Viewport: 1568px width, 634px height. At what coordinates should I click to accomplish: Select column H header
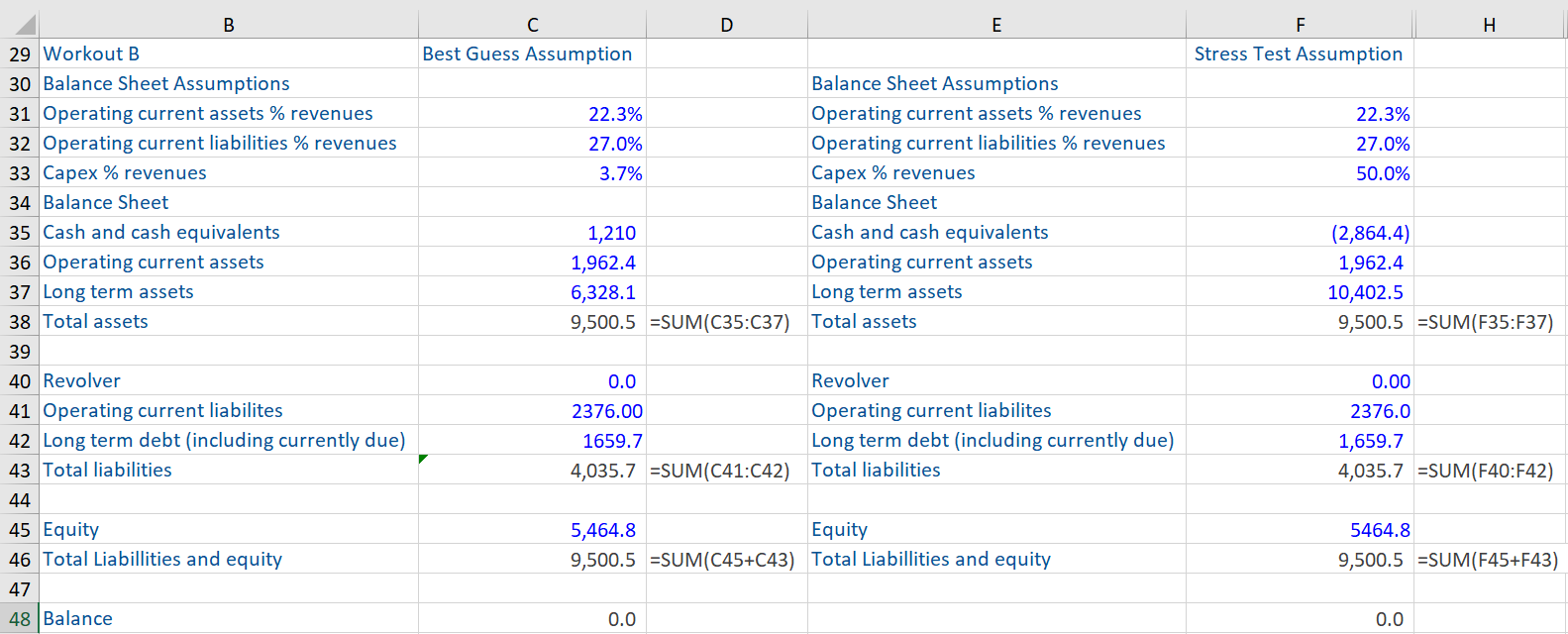pos(1489,25)
